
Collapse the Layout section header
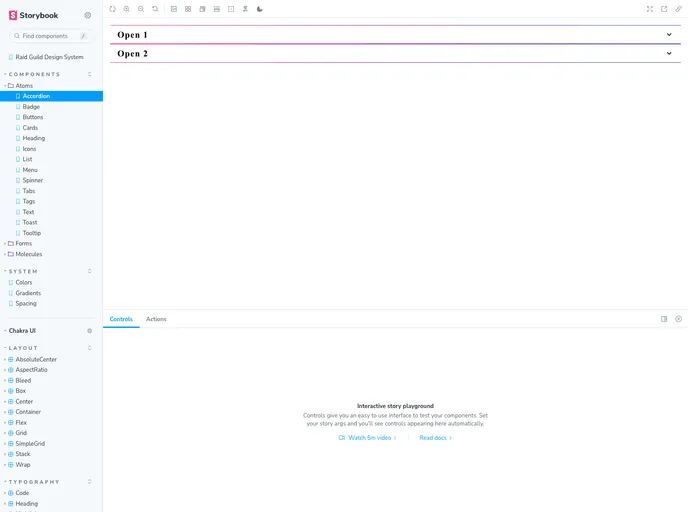pyautogui.click(x=23, y=348)
